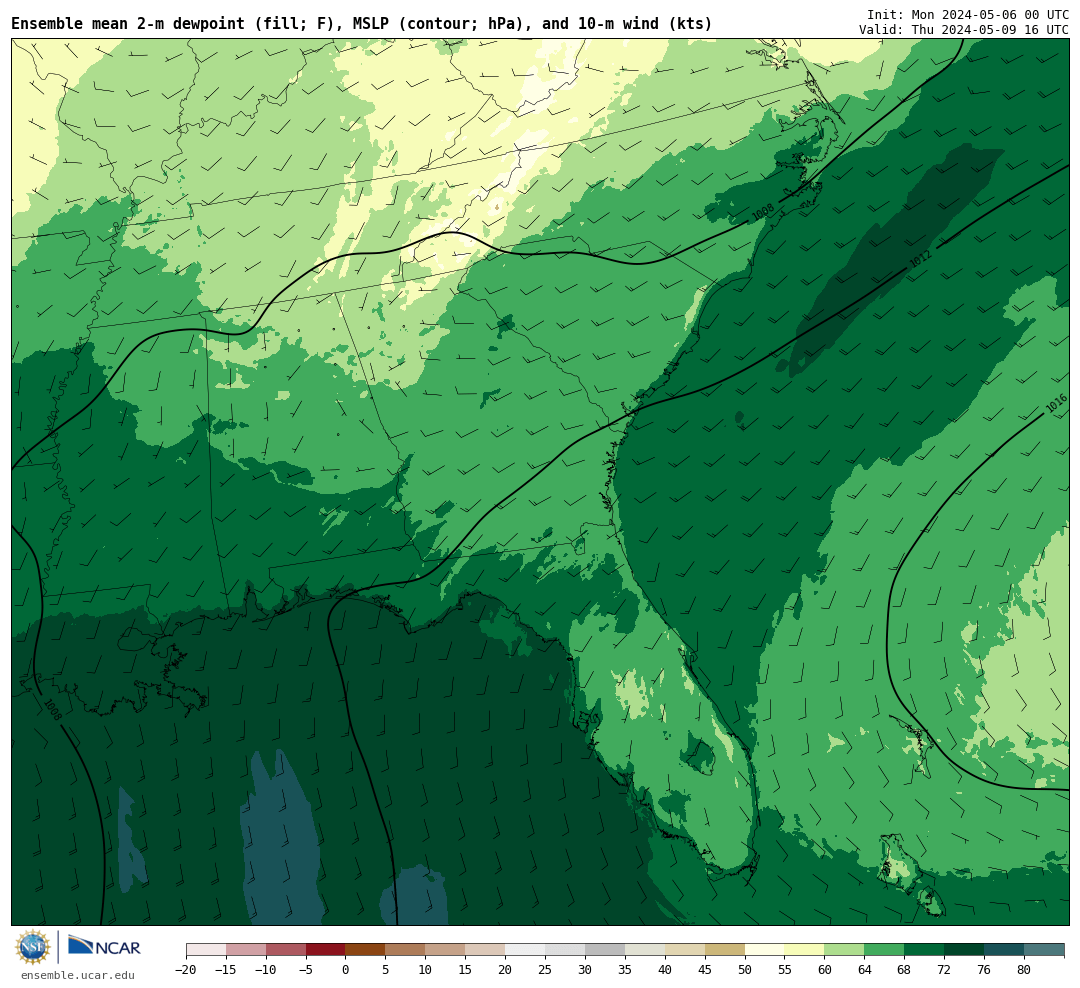The height and width of the screenshot is (988, 1080).
Task: Pick the green swatch between 64 and 68
Action: click(x=885, y=950)
